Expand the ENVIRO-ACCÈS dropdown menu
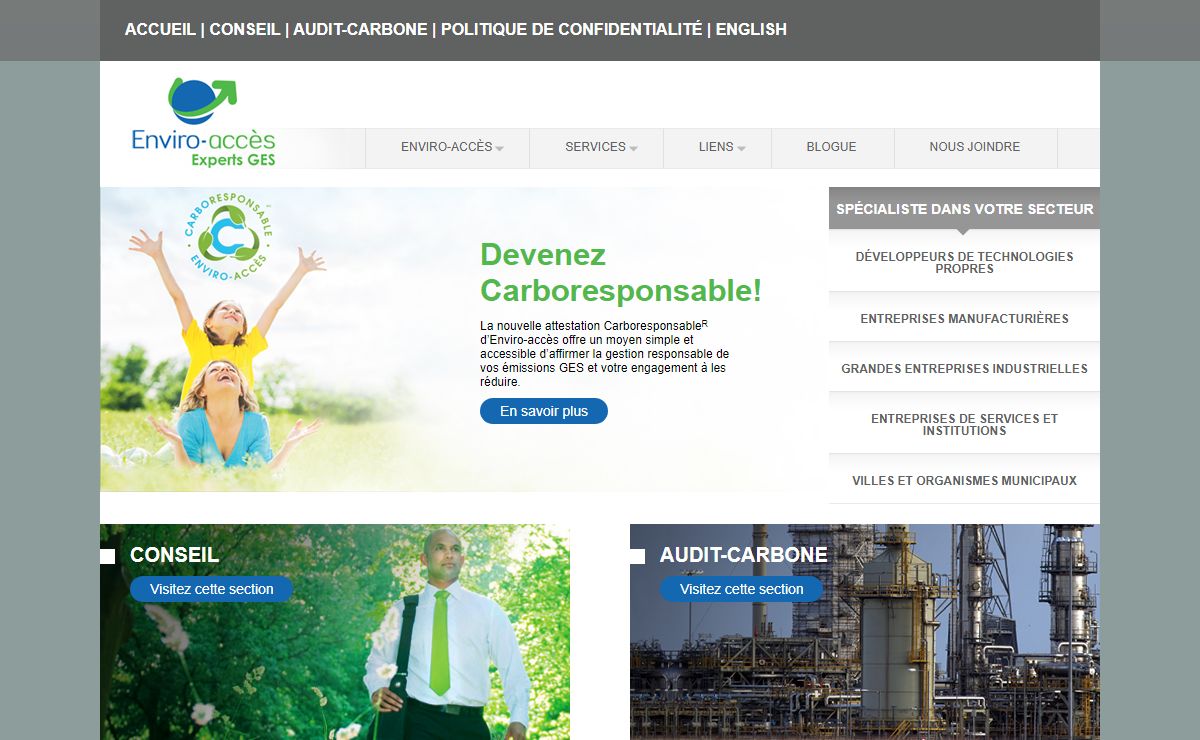 [447, 148]
